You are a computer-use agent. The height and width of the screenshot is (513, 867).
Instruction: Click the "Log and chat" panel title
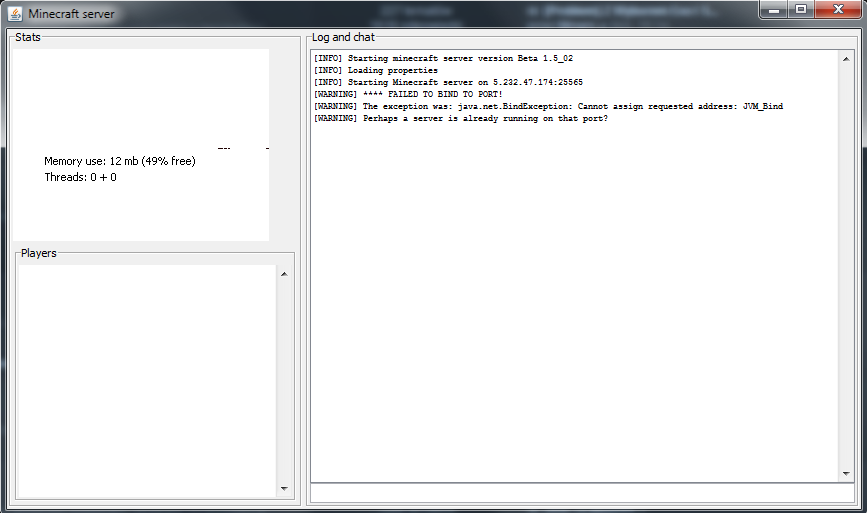(343, 37)
